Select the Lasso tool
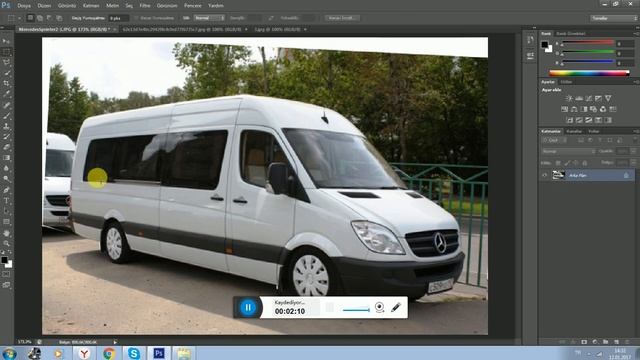The image size is (640, 360). click(7, 63)
